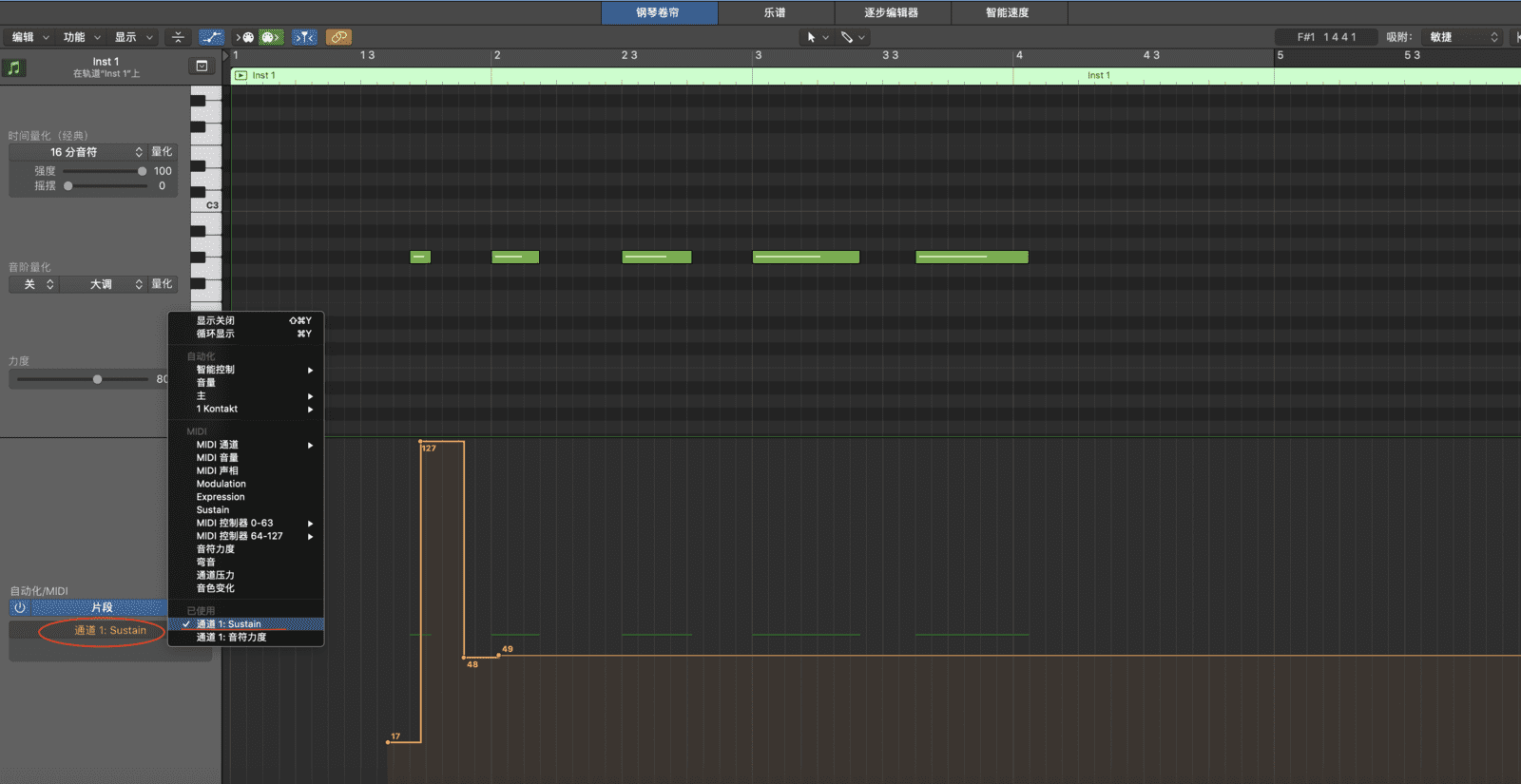1521x784 pixels.
Task: Open the inspector view popup button
Action: 202,66
